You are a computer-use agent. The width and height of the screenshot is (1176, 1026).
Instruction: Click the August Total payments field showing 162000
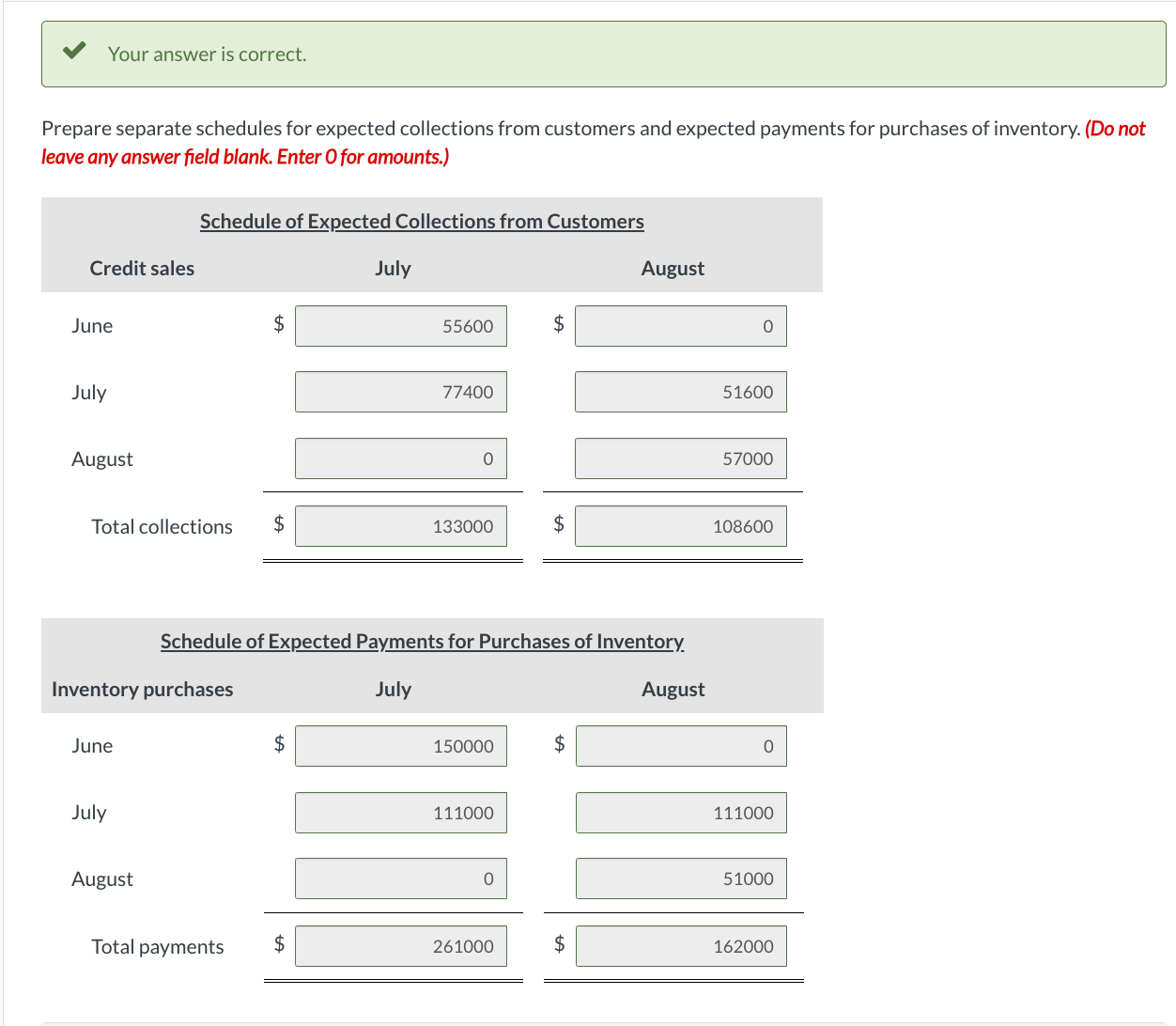(x=680, y=945)
